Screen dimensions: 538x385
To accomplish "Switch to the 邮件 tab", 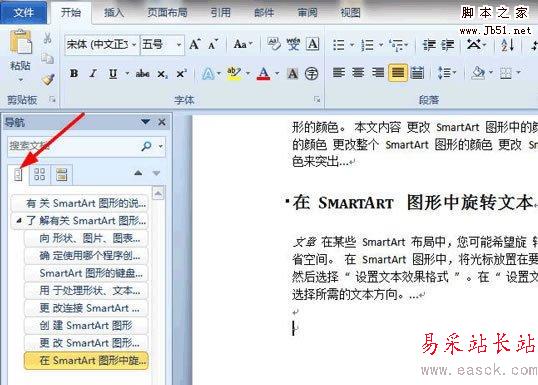I will coord(264,13).
